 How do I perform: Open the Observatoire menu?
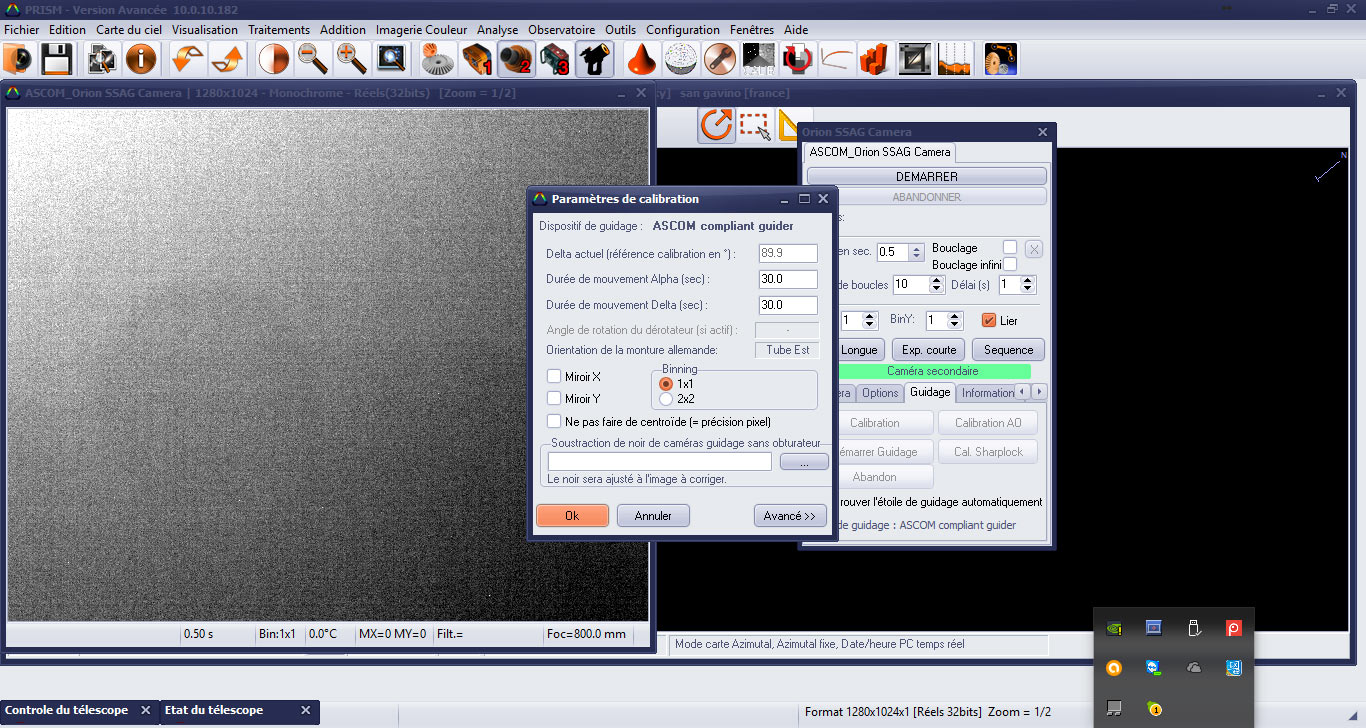561,30
